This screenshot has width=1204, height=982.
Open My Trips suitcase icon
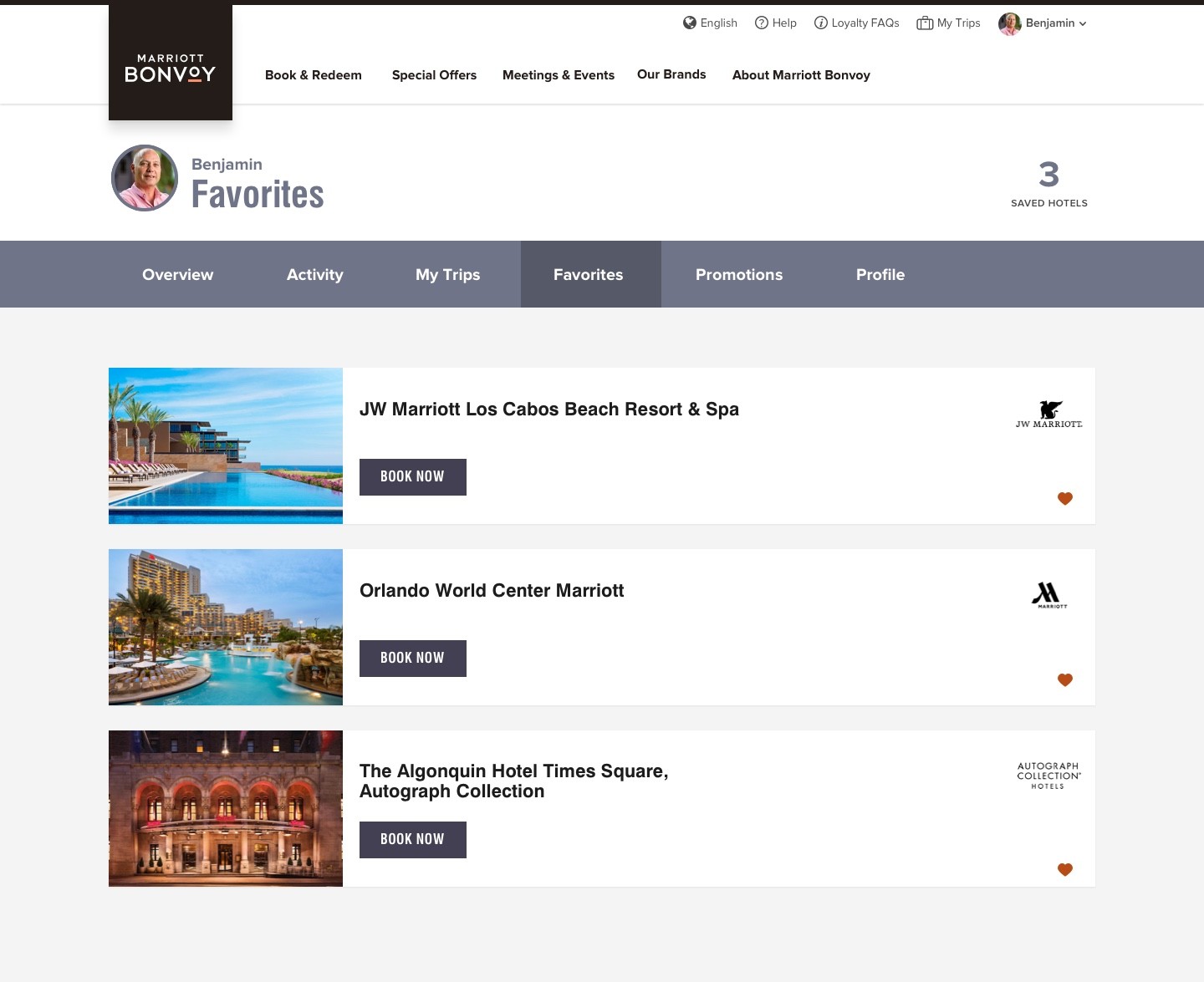(x=925, y=23)
